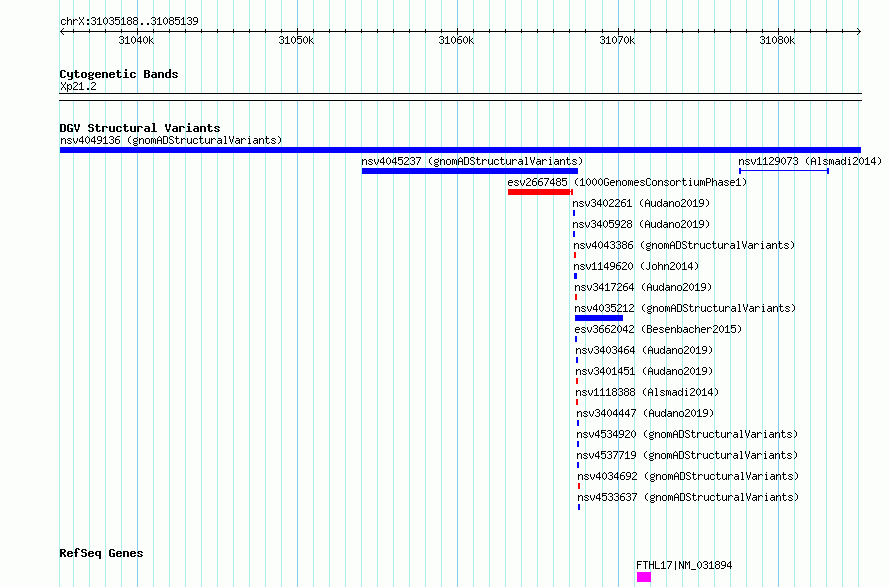The image size is (890, 587).
Task: Open nsv4045237 gnomAD variant label
Action: (472, 161)
